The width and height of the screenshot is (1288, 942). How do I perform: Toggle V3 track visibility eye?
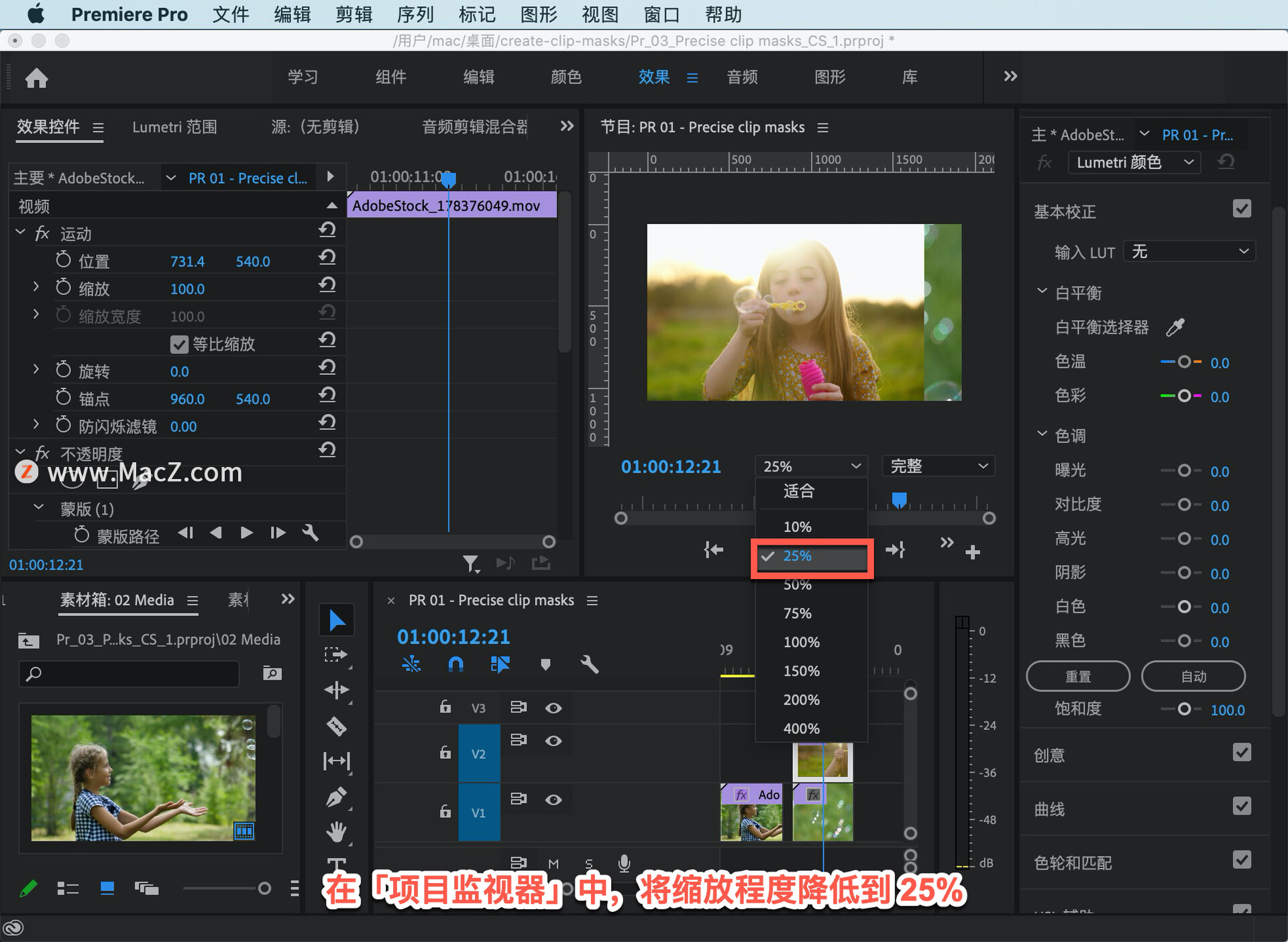(x=553, y=708)
